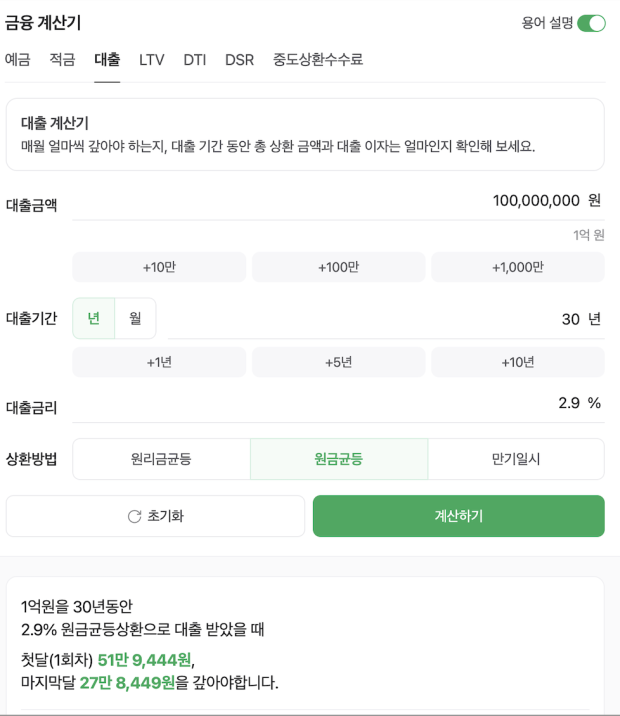The width and height of the screenshot is (620, 716).
Task: Add +5년 to loan period
Action: point(338,362)
